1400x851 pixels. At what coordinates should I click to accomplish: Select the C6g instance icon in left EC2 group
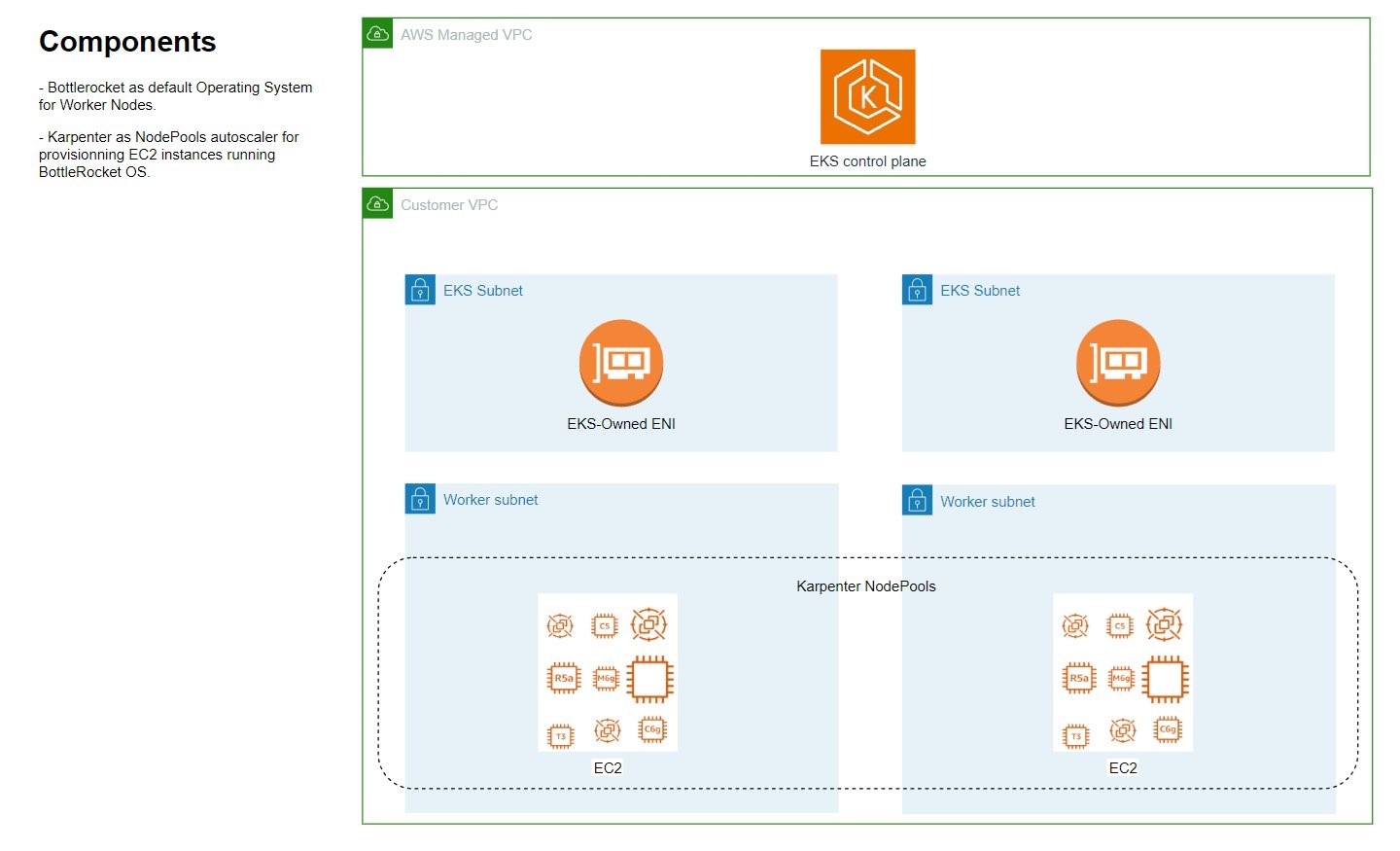652,729
